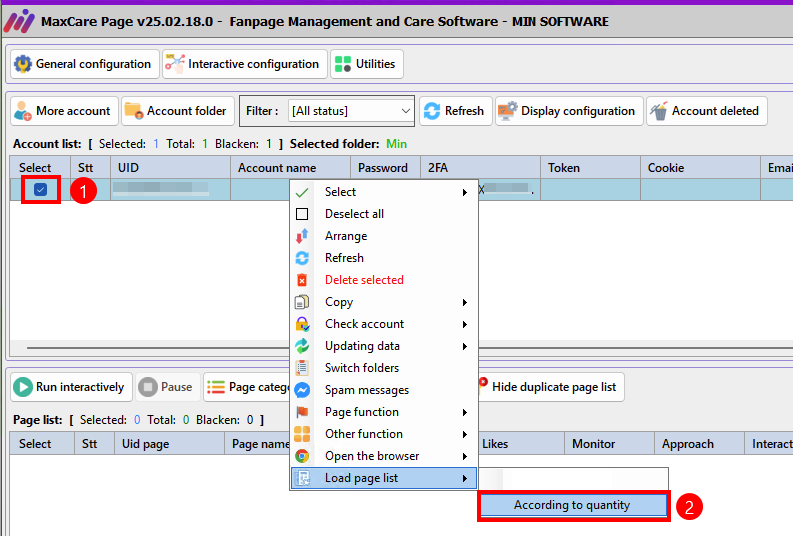
Task: Click the Account folder icon
Action: 134,111
